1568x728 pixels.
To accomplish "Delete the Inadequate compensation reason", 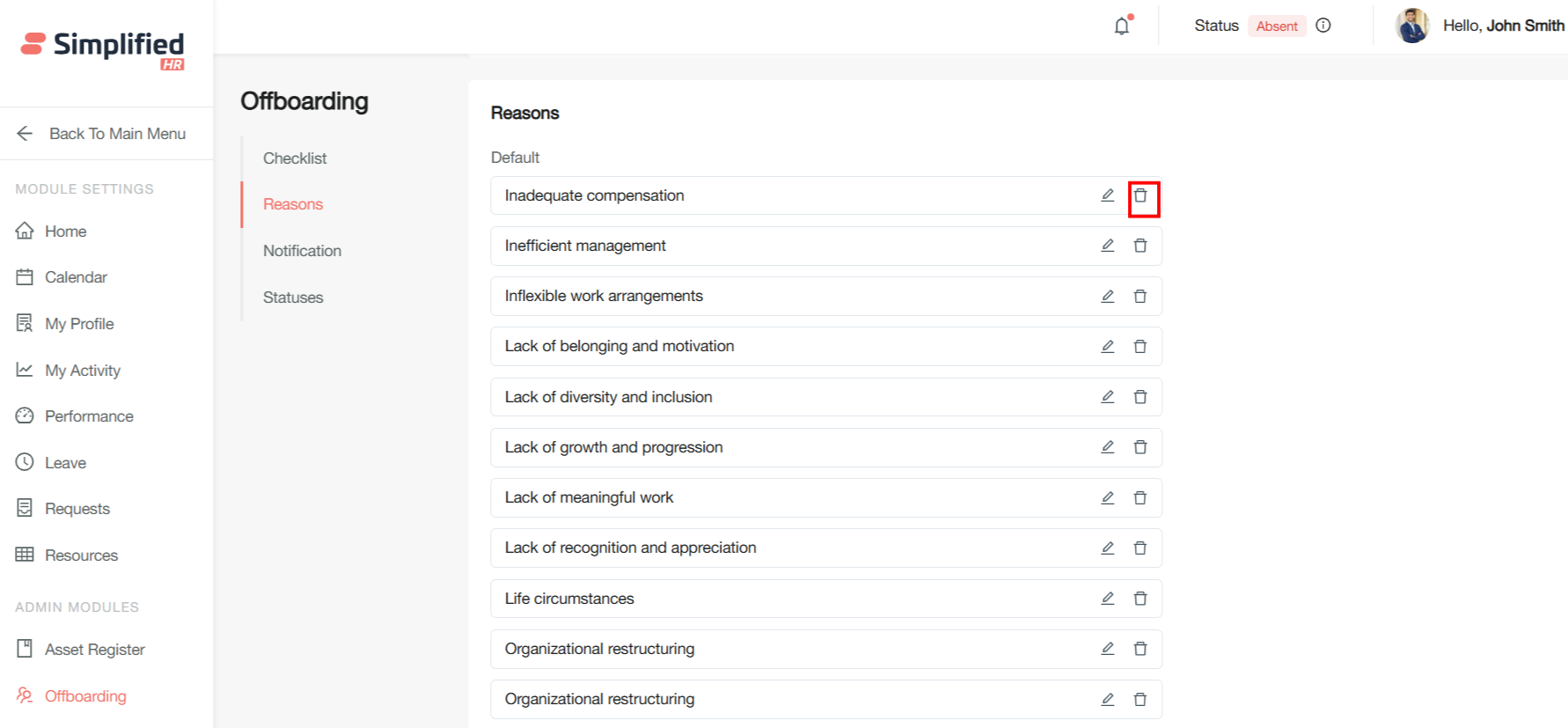I will [1140, 196].
